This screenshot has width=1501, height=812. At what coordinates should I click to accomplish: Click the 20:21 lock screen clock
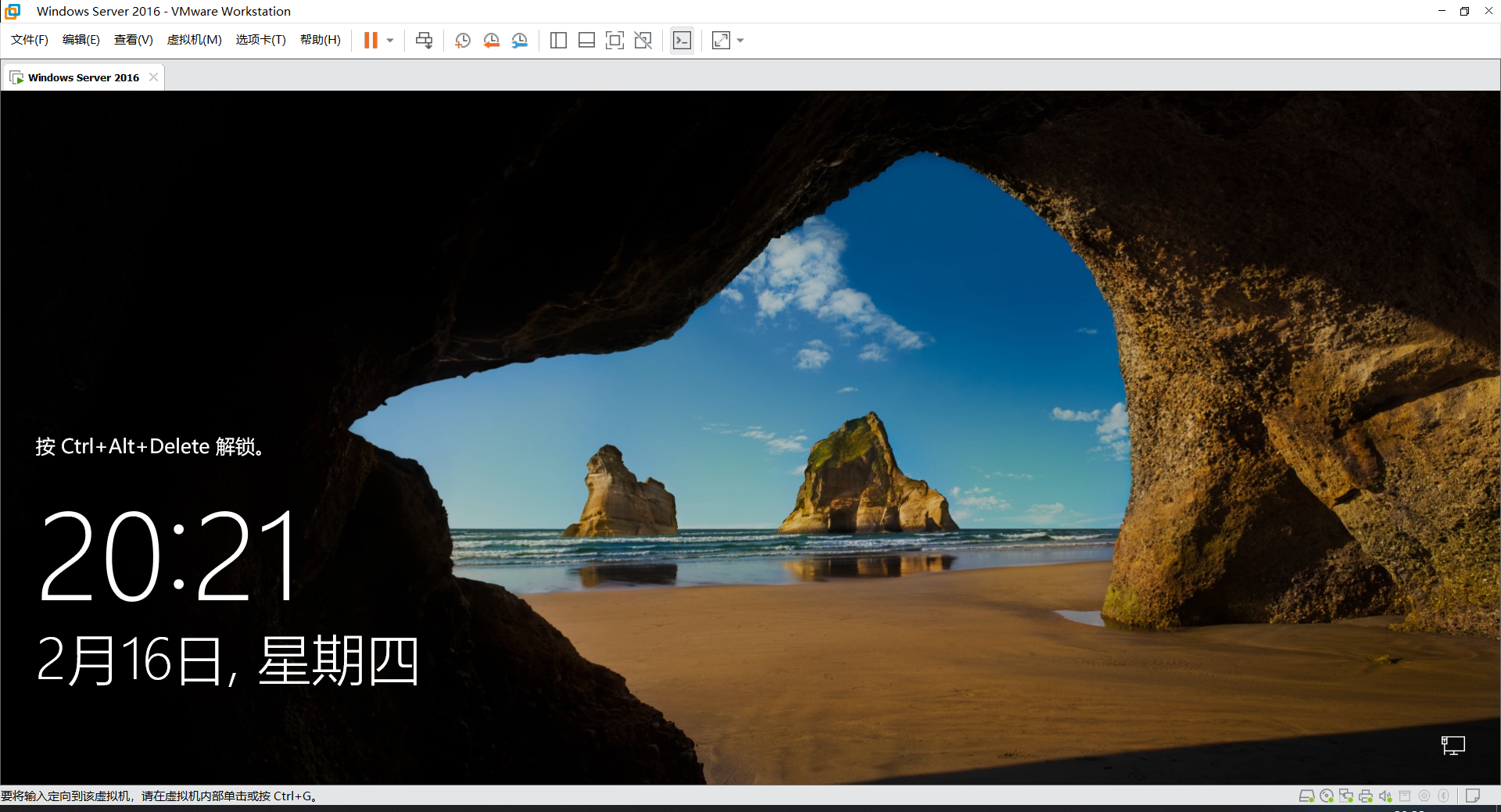coord(168,556)
